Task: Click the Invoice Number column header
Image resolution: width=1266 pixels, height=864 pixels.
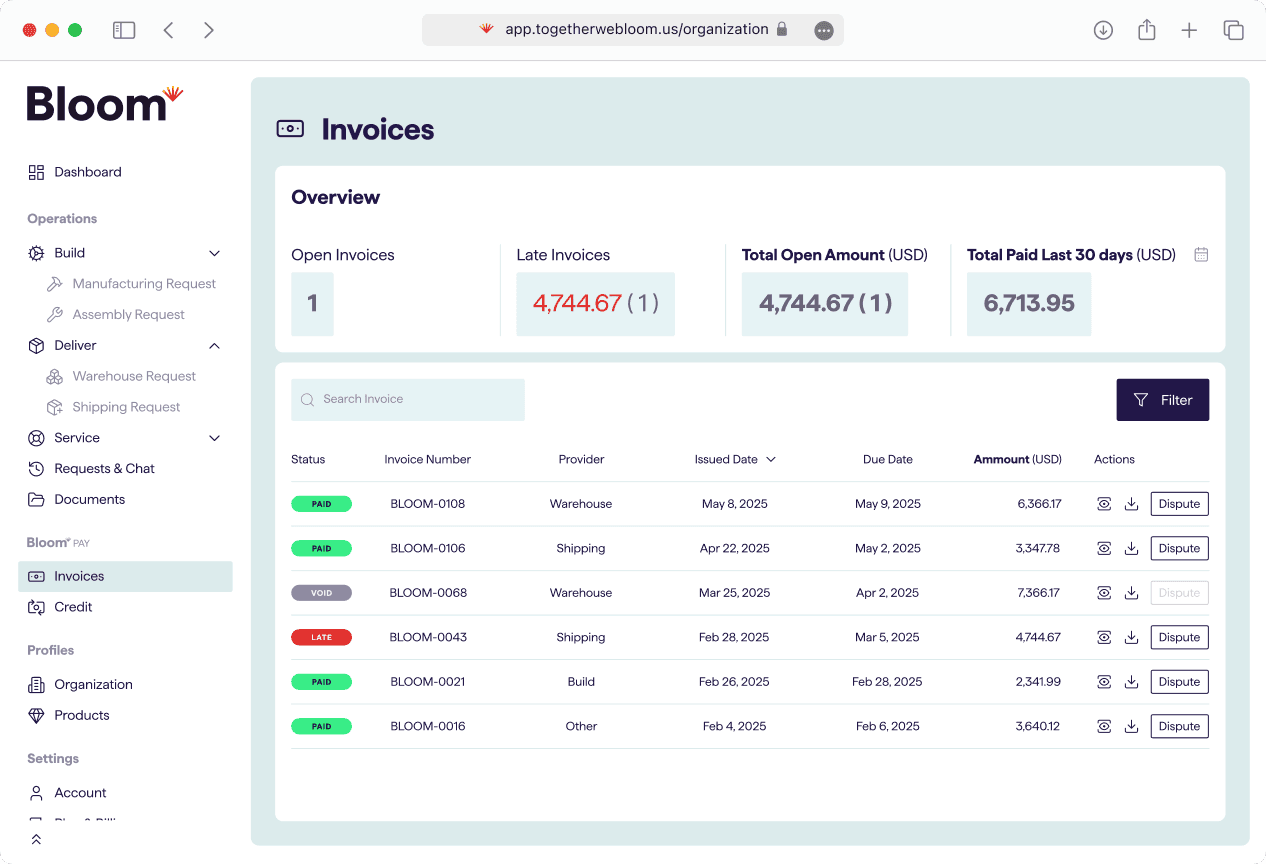Action: 427,460
